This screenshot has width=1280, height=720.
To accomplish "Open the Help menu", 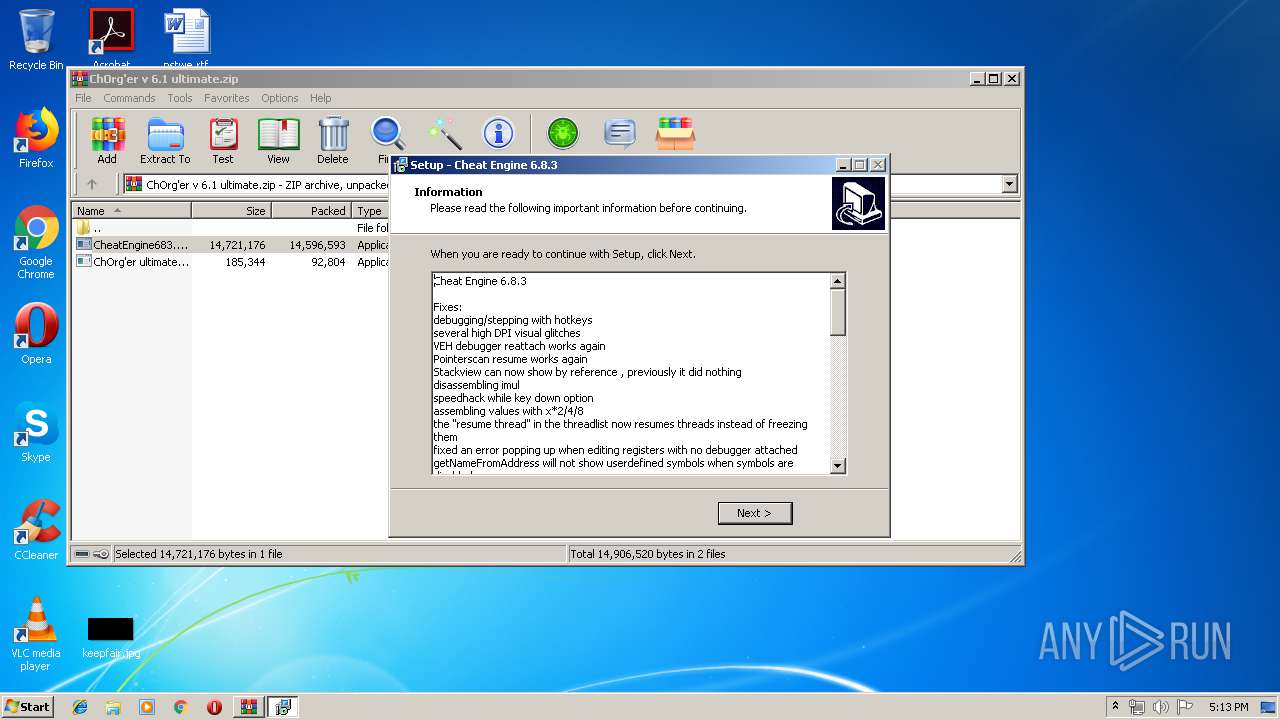I will point(320,98).
